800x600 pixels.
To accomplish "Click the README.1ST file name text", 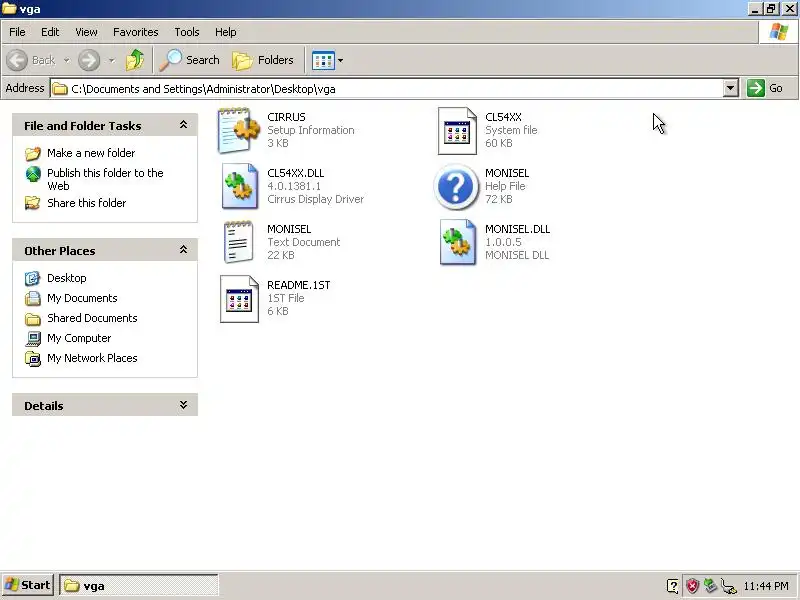I will click(298, 285).
